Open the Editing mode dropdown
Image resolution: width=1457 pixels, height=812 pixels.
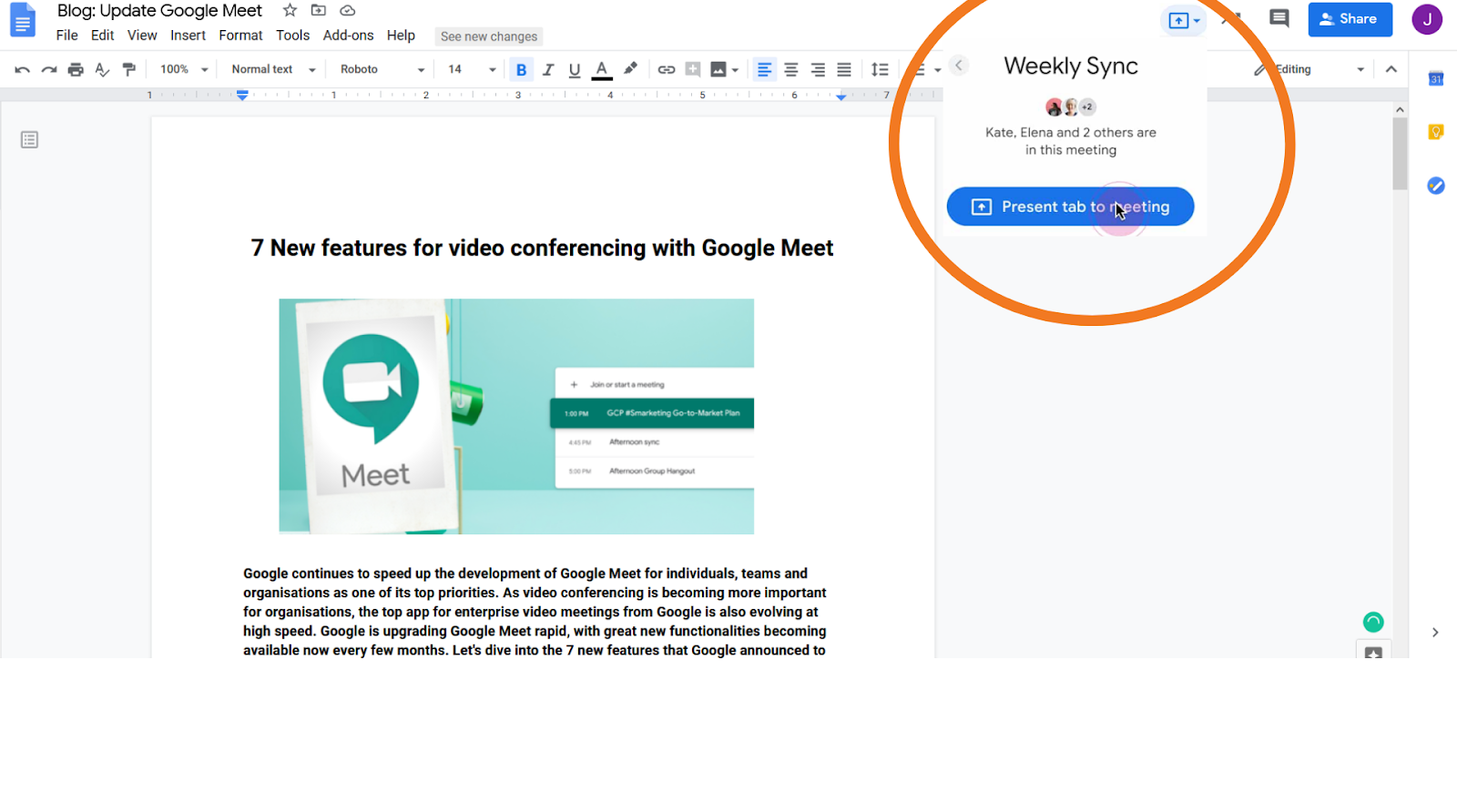point(1311,69)
